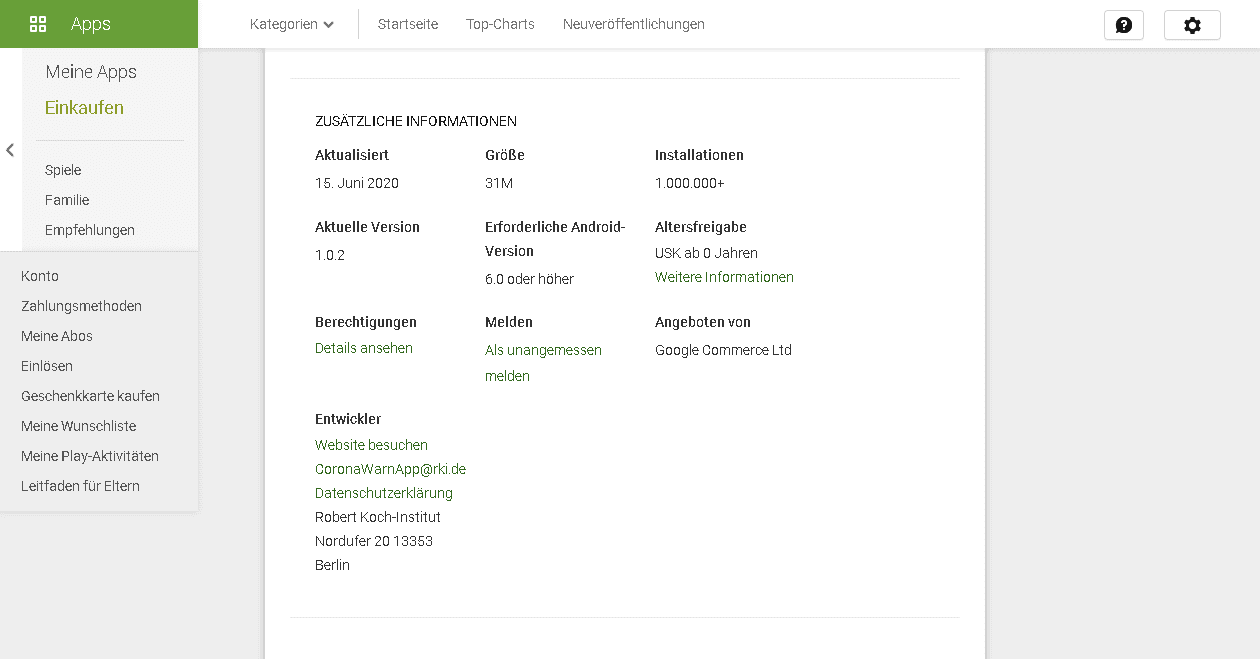1260x659 pixels.
Task: Click 'ZUSÄTZLICHE INFORMATIONEN' heading
Action: pyautogui.click(x=416, y=121)
